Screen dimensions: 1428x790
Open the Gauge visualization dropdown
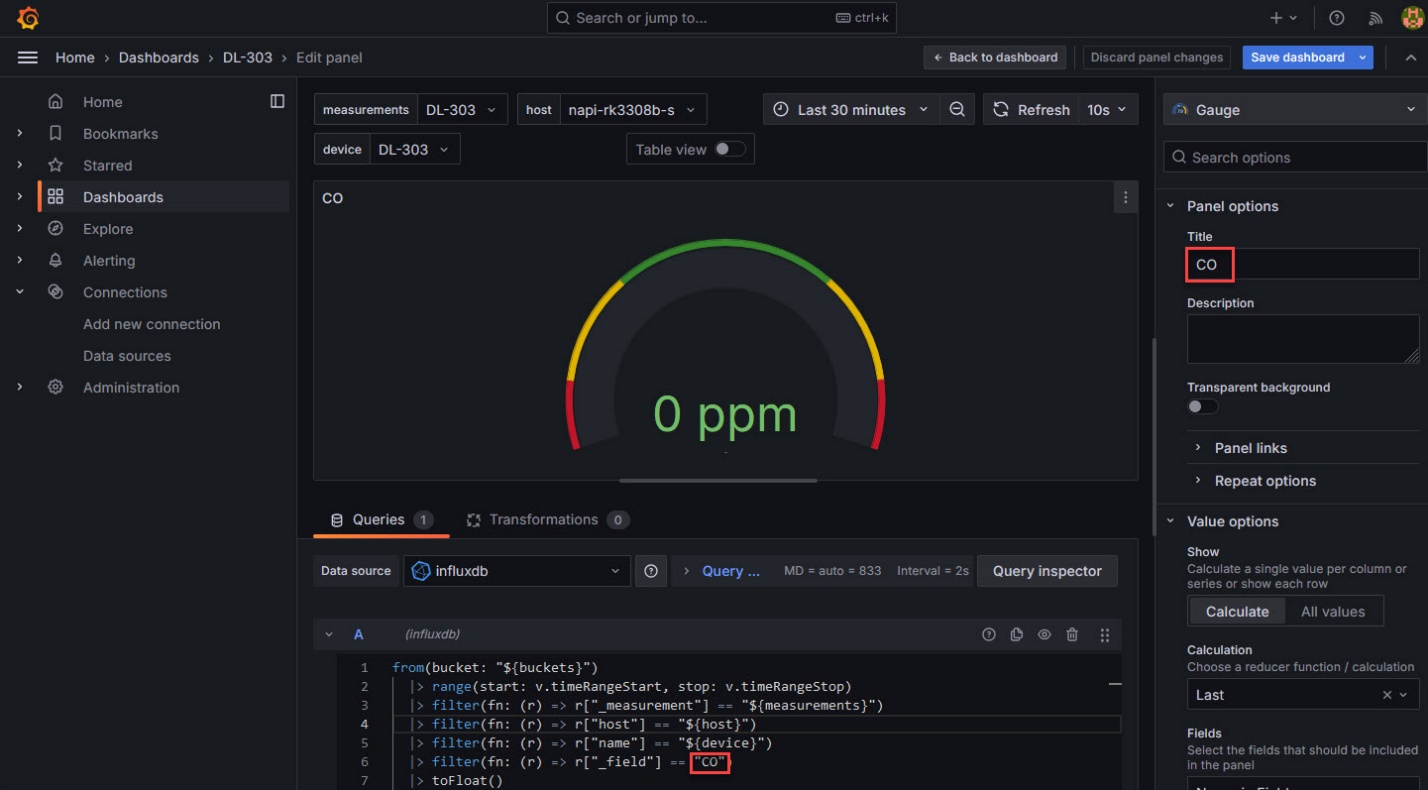coord(1294,109)
